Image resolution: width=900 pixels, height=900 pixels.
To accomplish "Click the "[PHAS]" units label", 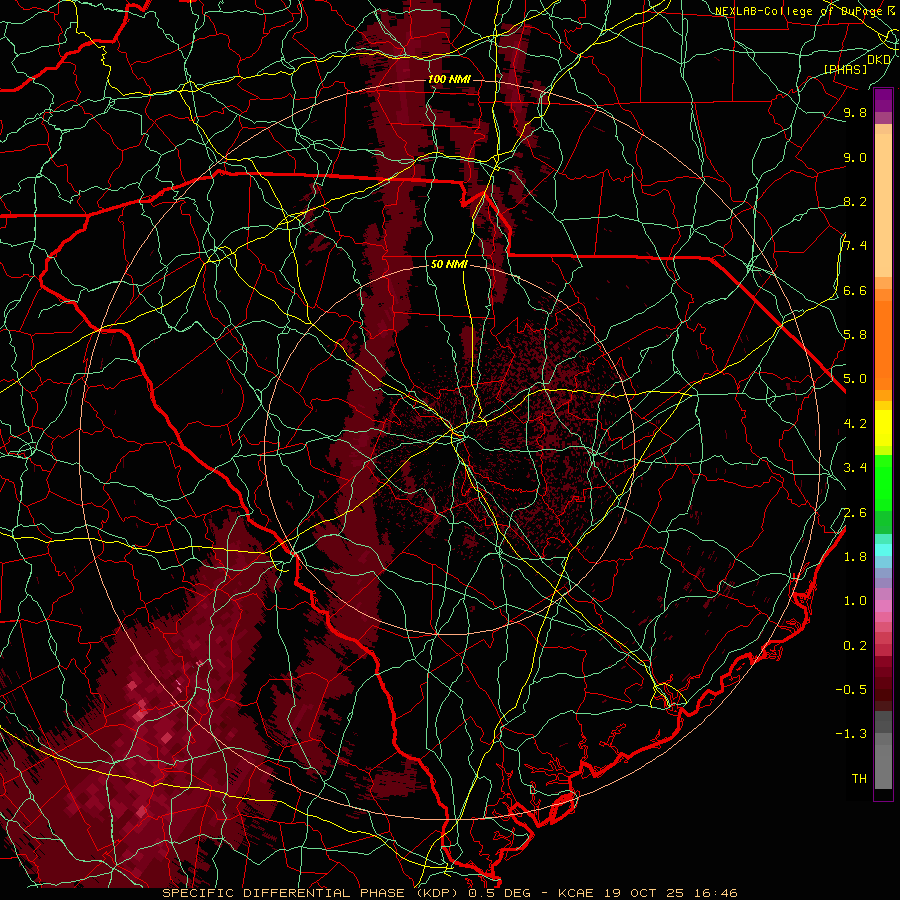I will (x=845, y=69).
